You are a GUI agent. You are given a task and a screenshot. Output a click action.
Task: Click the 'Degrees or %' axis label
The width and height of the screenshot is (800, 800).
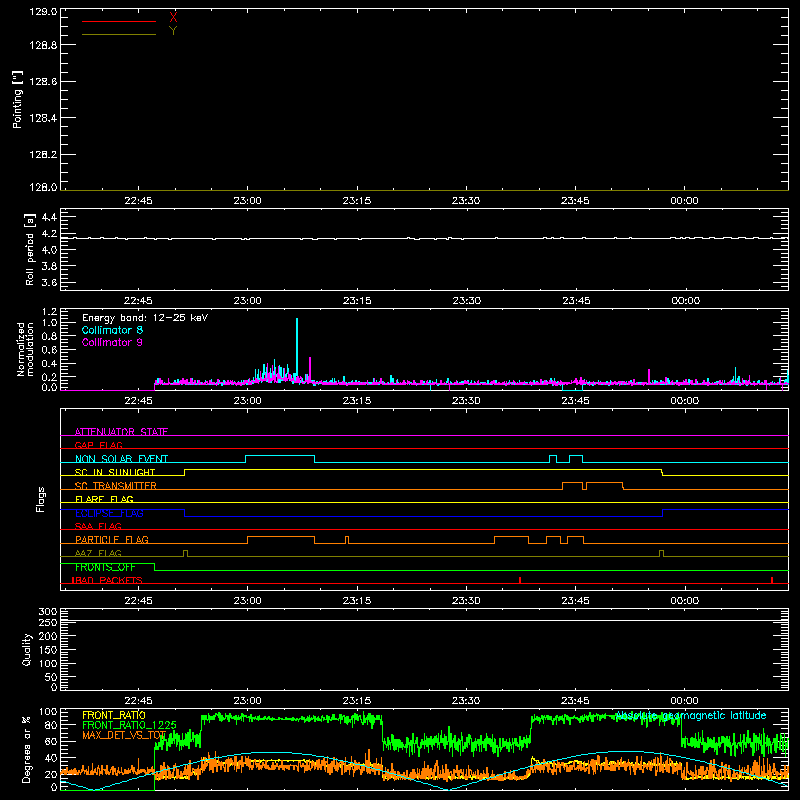pos(26,749)
